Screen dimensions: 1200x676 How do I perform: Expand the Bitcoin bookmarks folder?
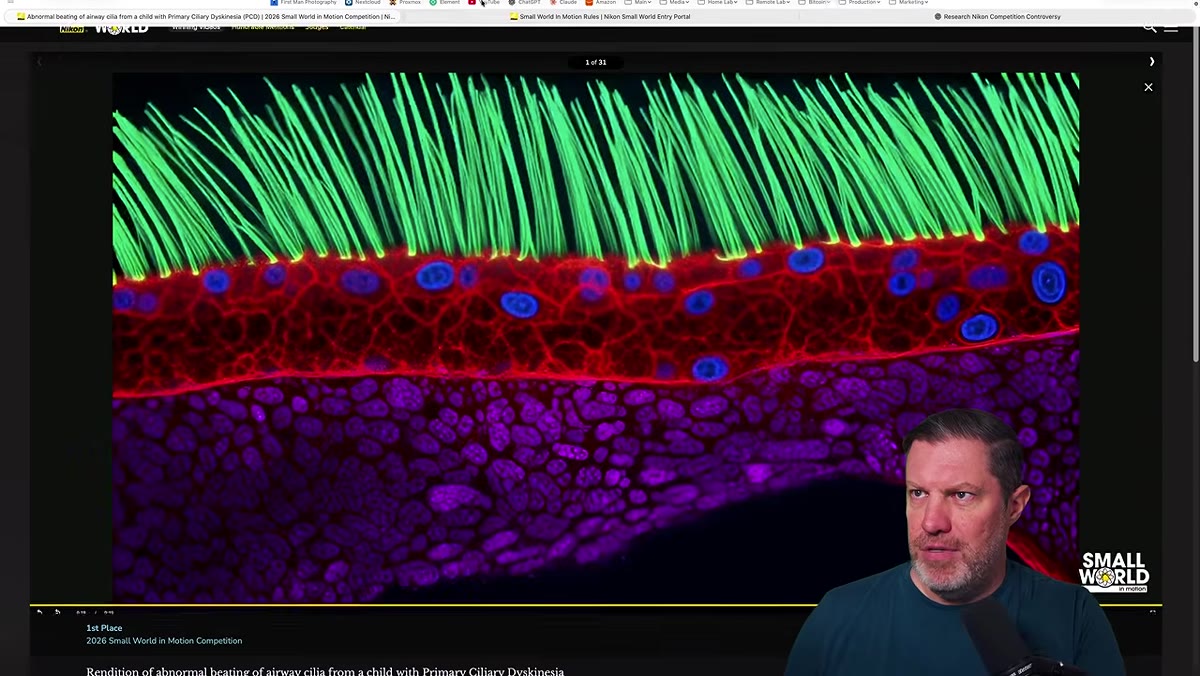[816, 3]
